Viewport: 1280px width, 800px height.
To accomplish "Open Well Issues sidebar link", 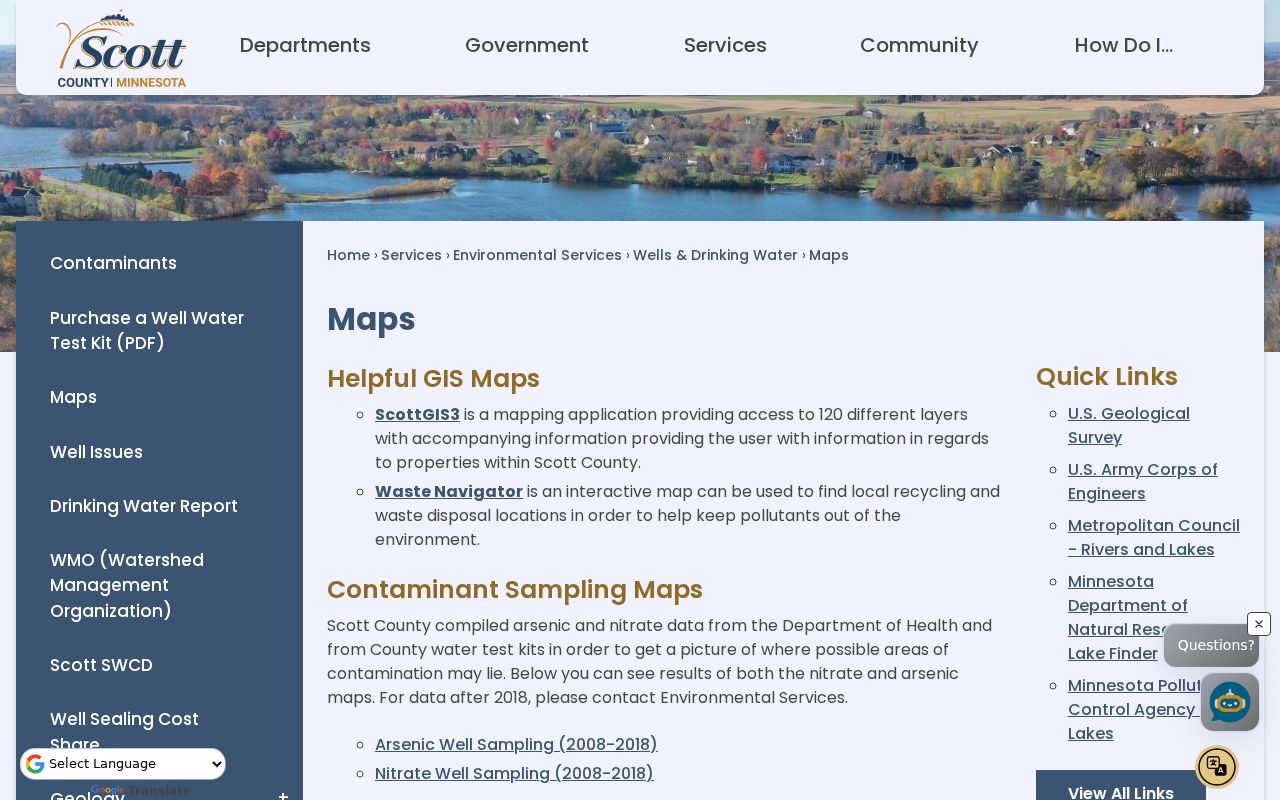I will (96, 452).
